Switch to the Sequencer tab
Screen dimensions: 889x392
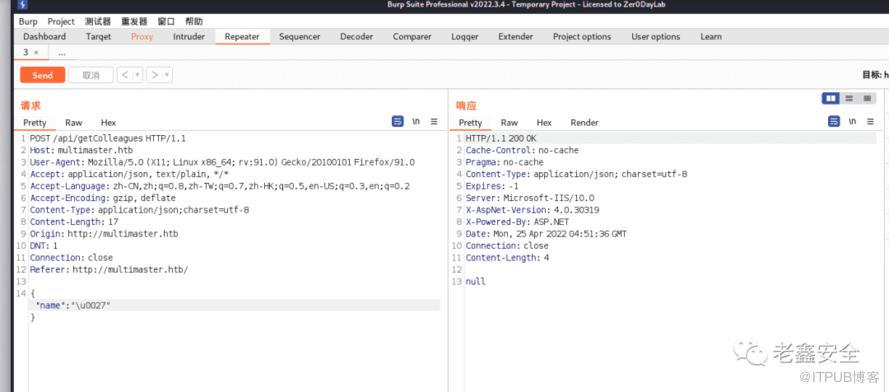tap(299, 36)
